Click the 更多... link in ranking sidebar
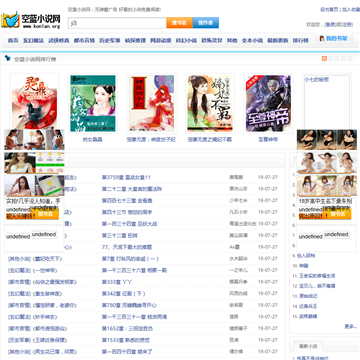360x360 pixels. tap(350, 326)
